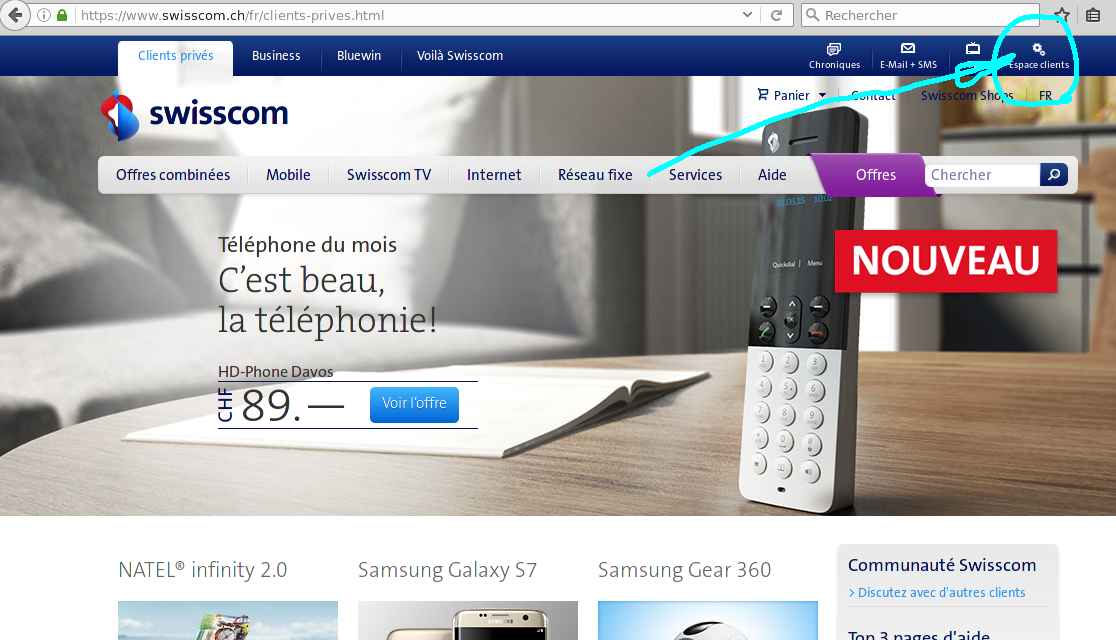Open the Chroniques icon

(x=833, y=49)
